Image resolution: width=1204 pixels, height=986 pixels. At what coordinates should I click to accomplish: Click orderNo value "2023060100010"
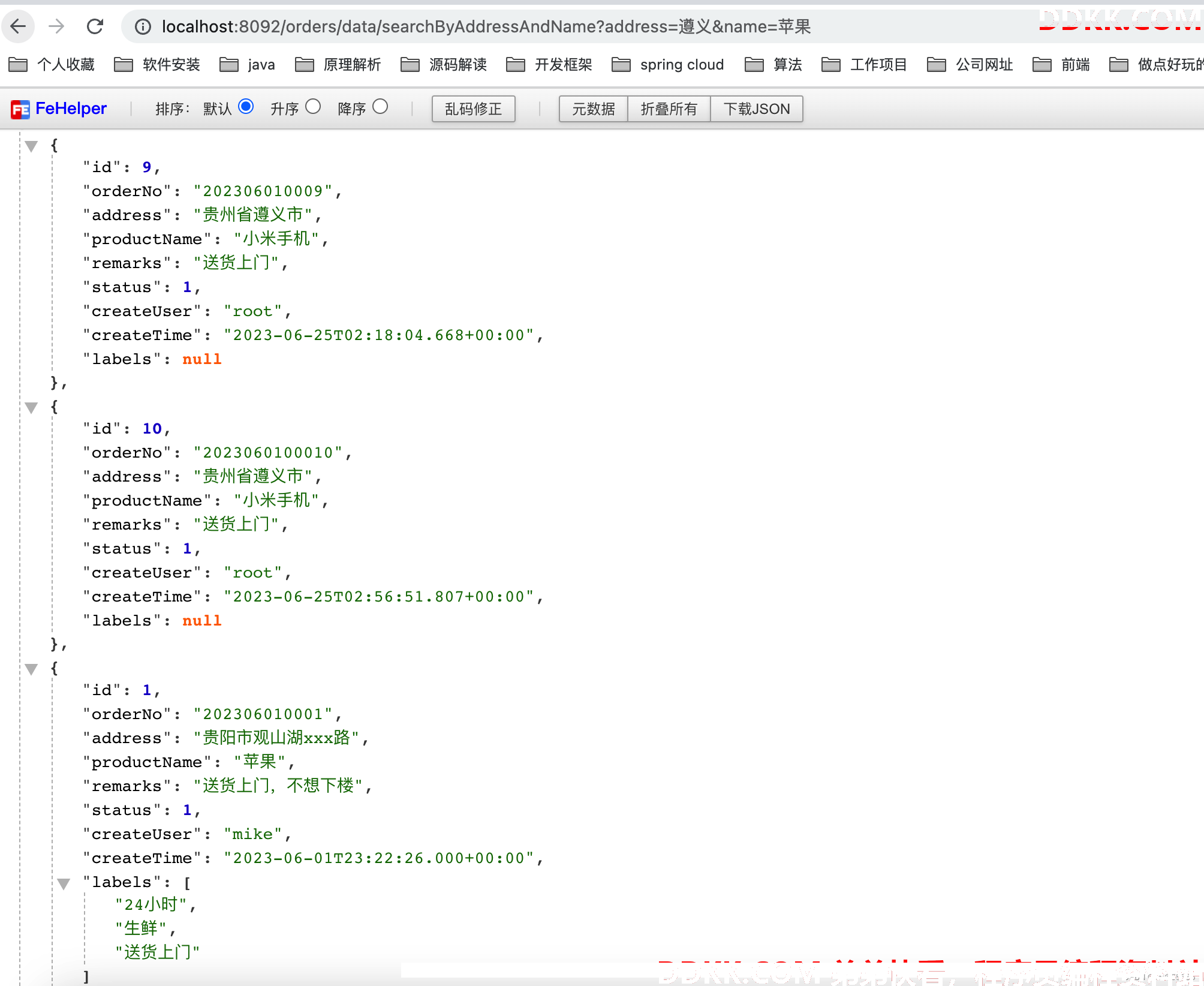[x=267, y=453]
